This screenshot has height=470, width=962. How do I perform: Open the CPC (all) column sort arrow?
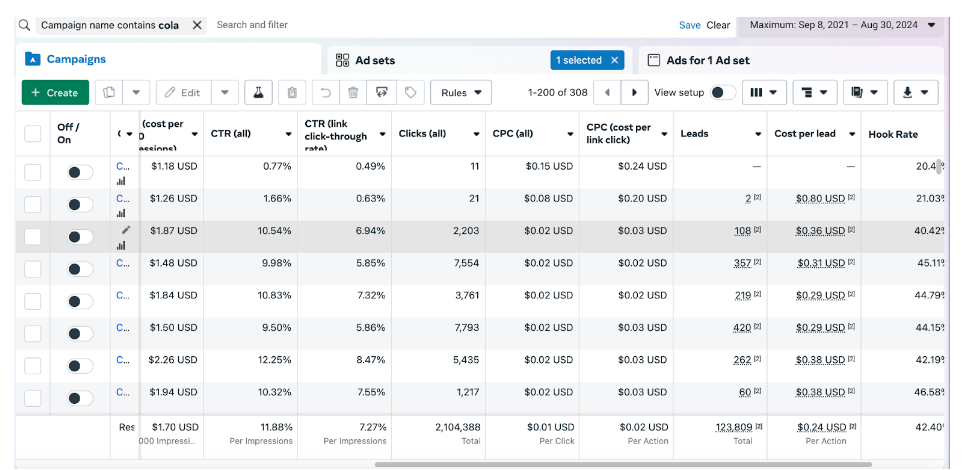pos(570,134)
